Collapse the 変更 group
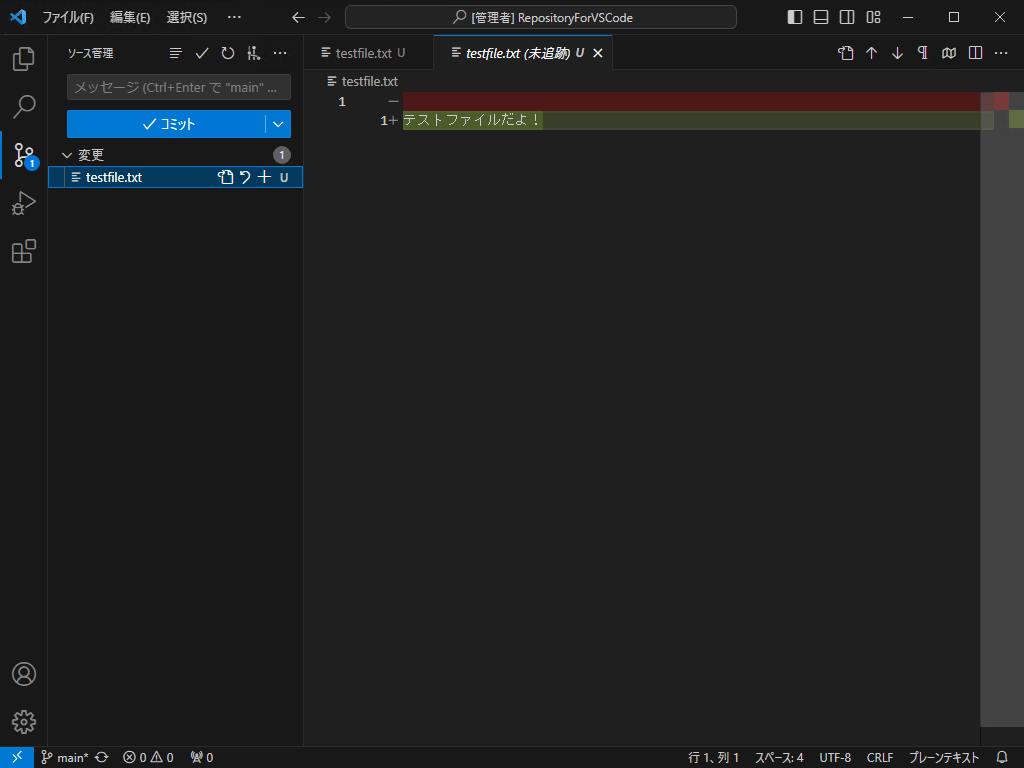Screen dimensions: 1024x768 pyautogui.click(x=67, y=155)
